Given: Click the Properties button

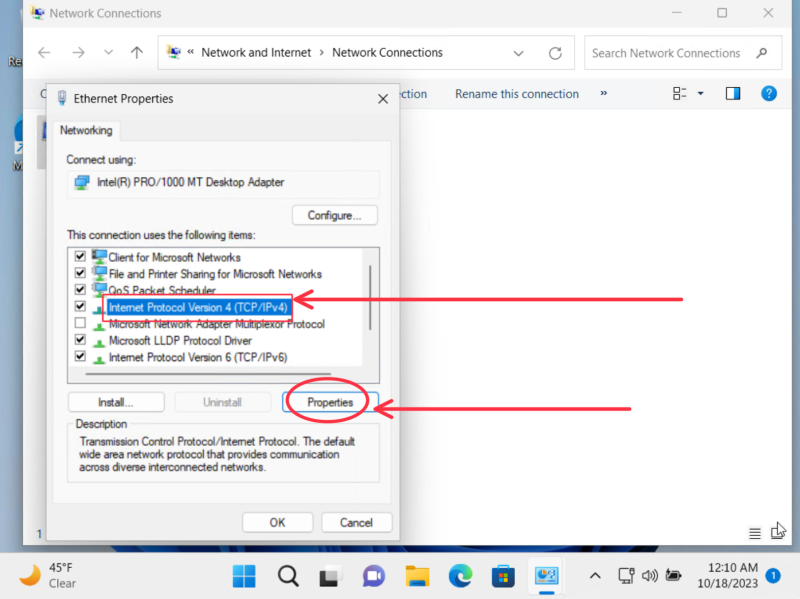Looking at the screenshot, I should [x=330, y=402].
